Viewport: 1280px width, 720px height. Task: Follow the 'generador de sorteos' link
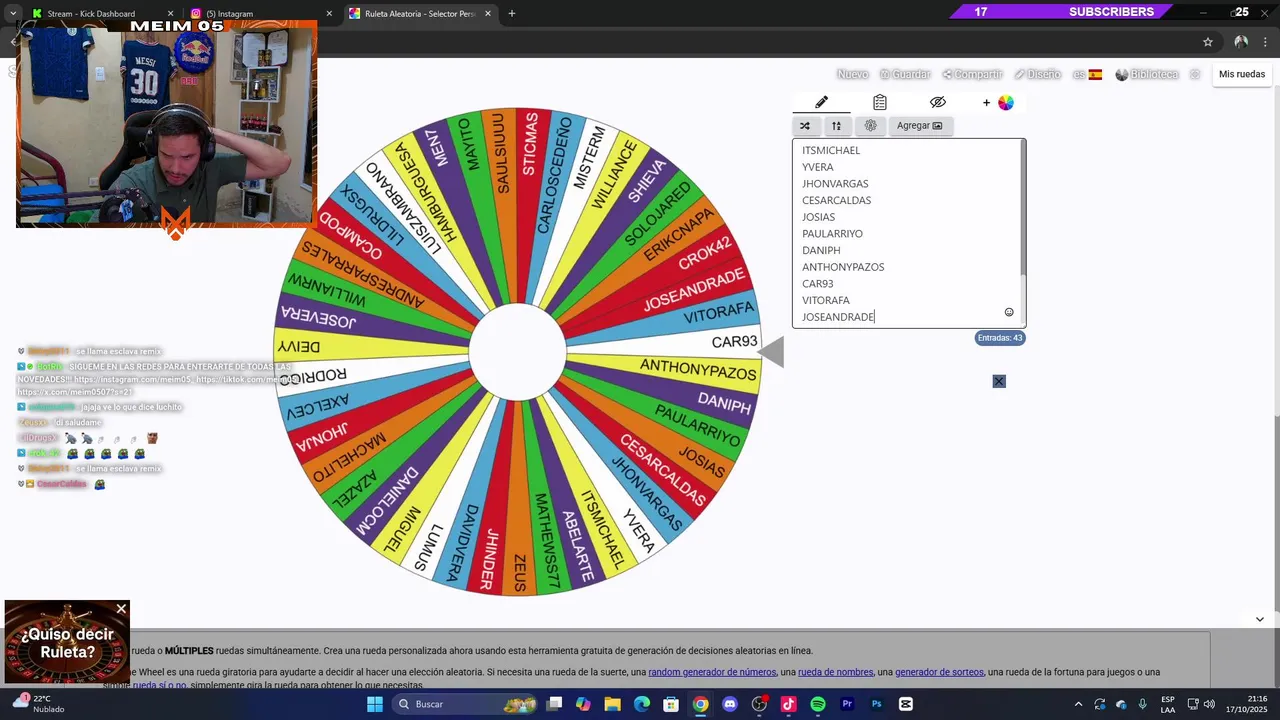pyautogui.click(x=939, y=672)
